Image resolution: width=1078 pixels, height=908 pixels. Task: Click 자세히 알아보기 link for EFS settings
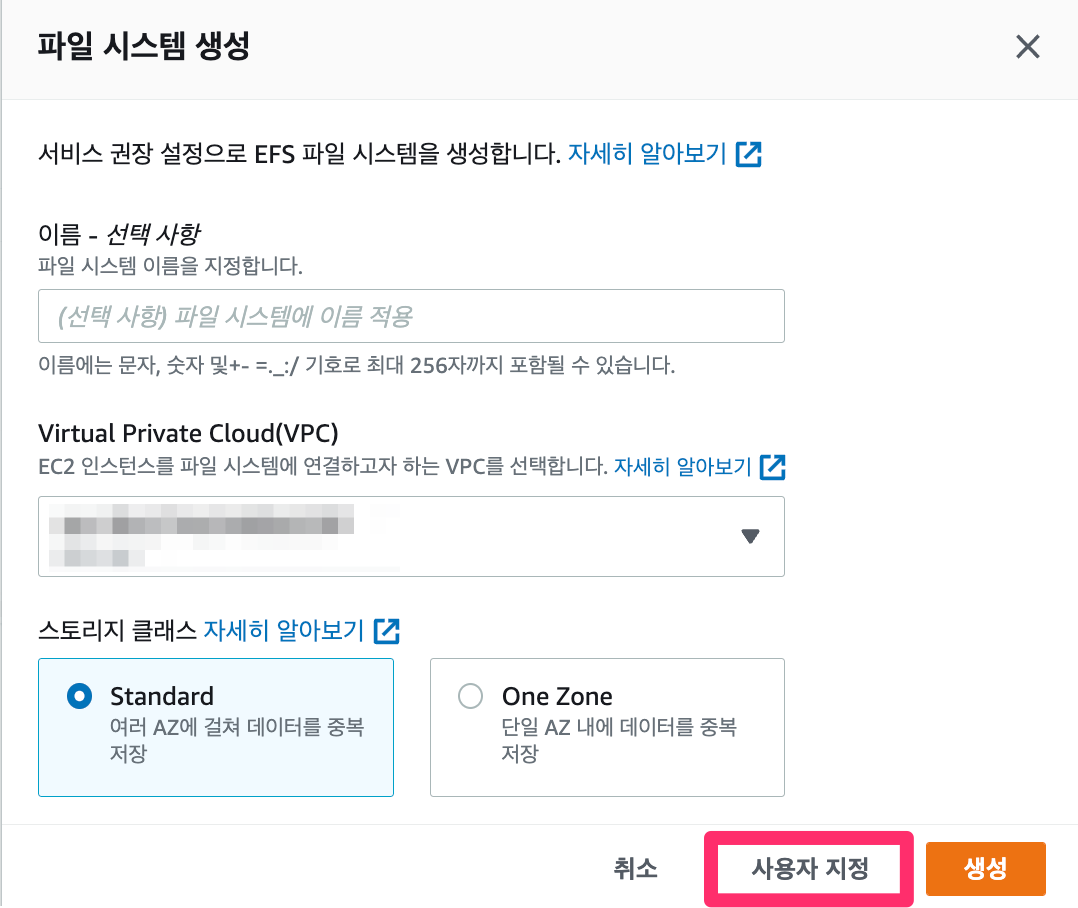point(647,154)
